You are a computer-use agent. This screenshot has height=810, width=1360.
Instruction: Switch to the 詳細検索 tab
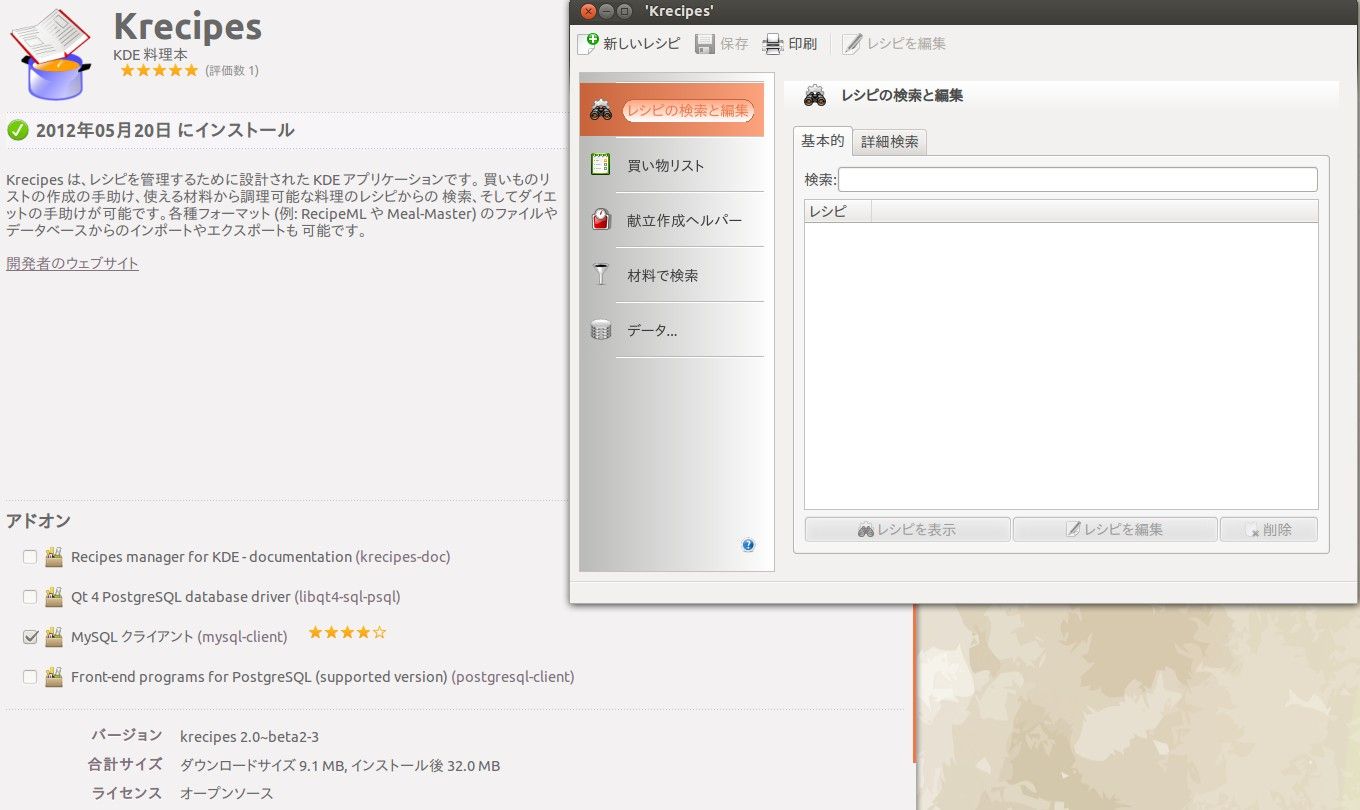[890, 142]
